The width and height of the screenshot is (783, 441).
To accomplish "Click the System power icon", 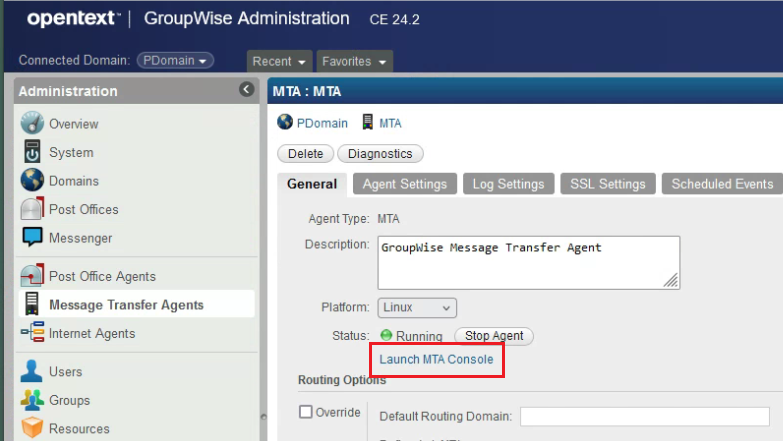I will click(32, 152).
